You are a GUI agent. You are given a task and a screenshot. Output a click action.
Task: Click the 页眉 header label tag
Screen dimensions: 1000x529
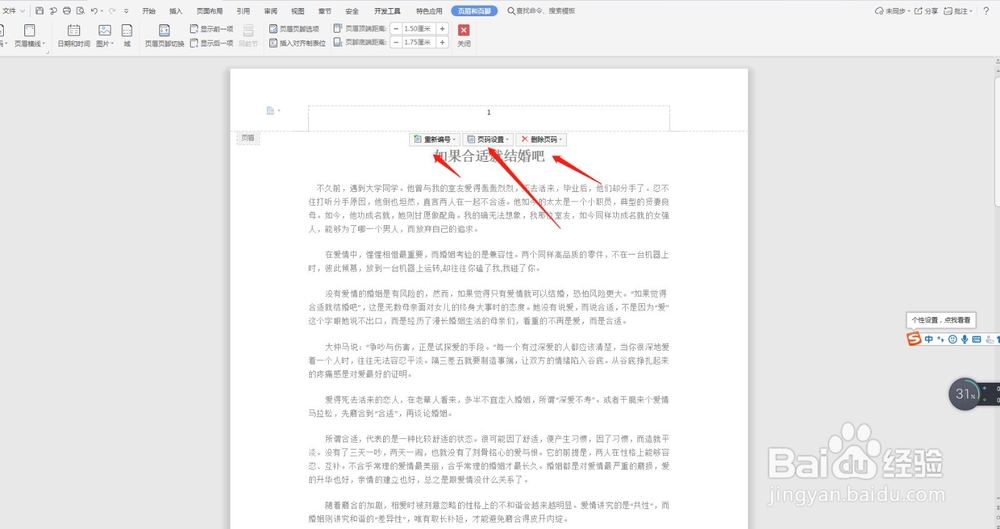(x=247, y=138)
